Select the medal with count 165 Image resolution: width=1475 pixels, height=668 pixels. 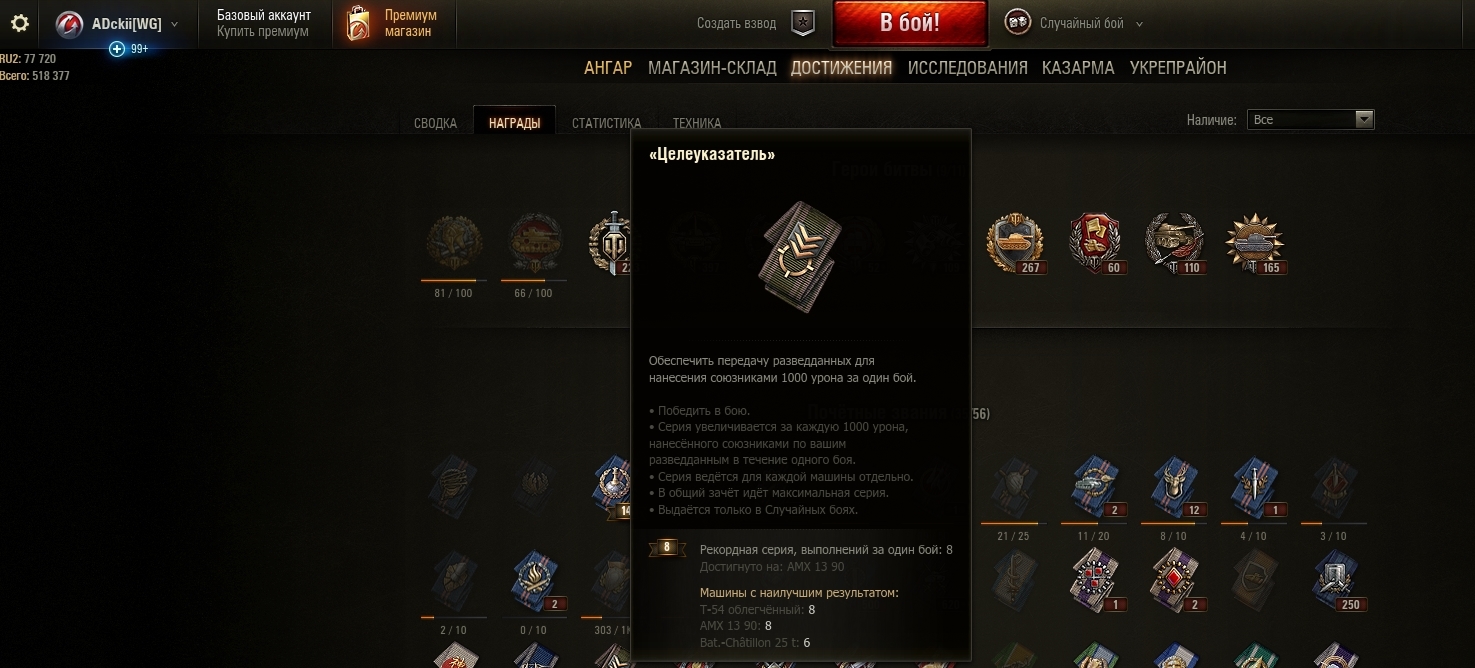click(x=1254, y=243)
